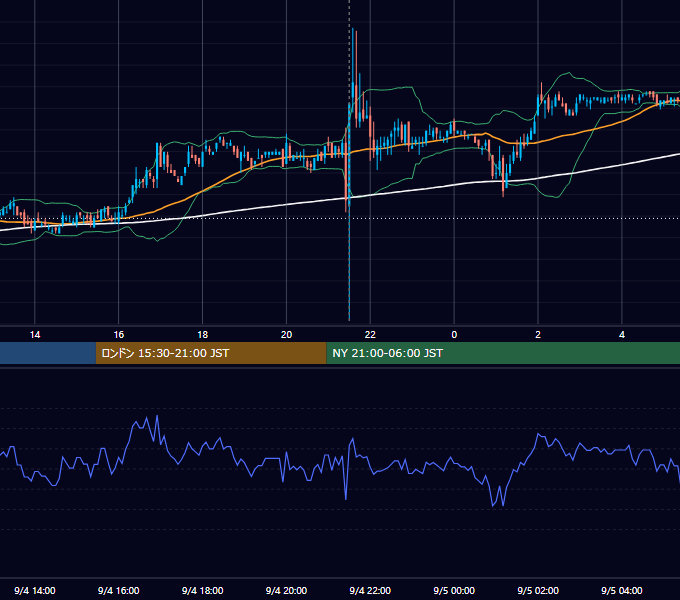Click the 14 hour axis label

pos(35,335)
